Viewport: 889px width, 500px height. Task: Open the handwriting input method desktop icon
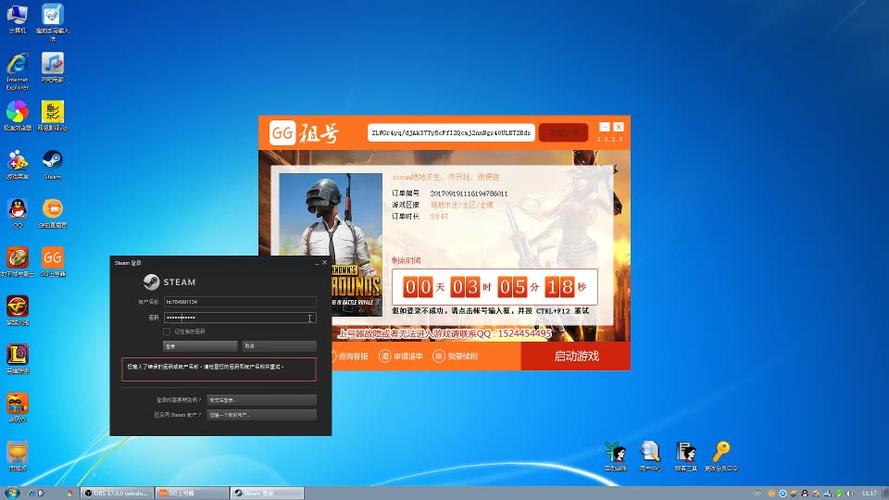click(52, 22)
